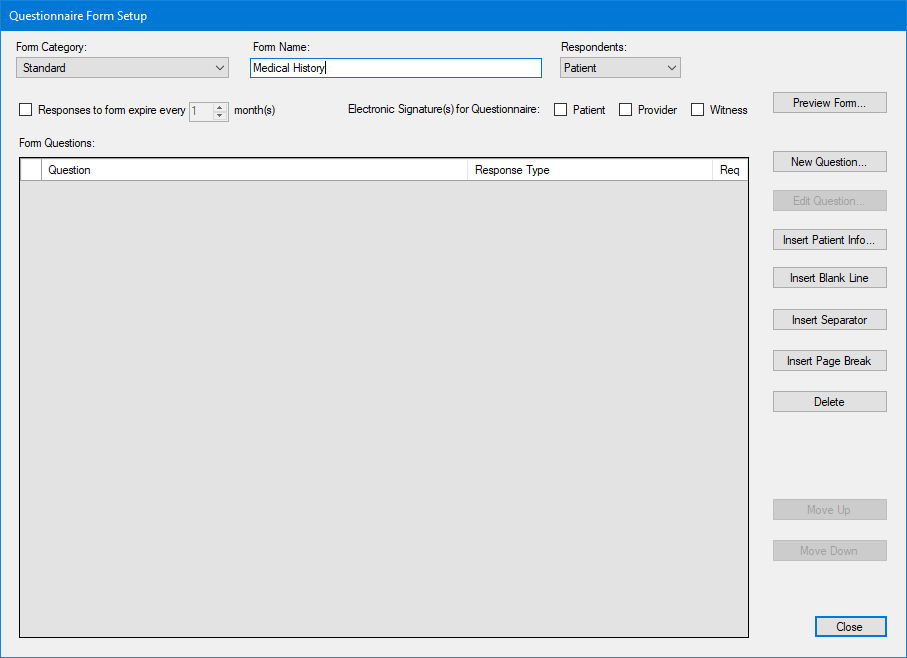Enable the responses expire checkbox
Screen dimensions: 907x658
(x=26, y=110)
